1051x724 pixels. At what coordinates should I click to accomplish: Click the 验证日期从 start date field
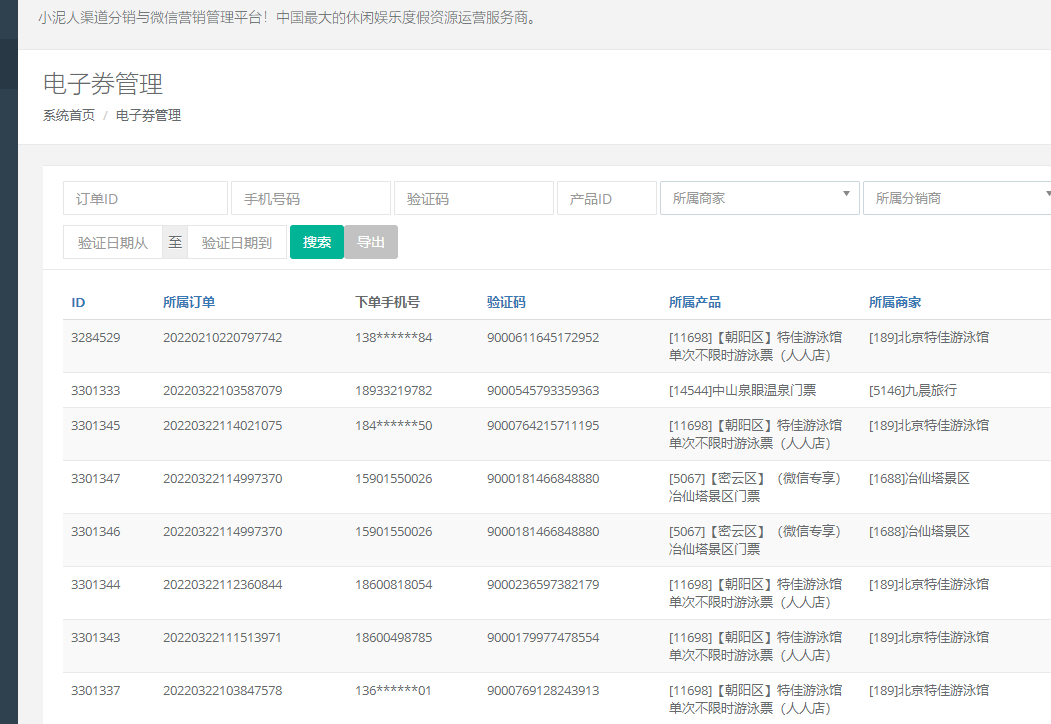point(113,242)
